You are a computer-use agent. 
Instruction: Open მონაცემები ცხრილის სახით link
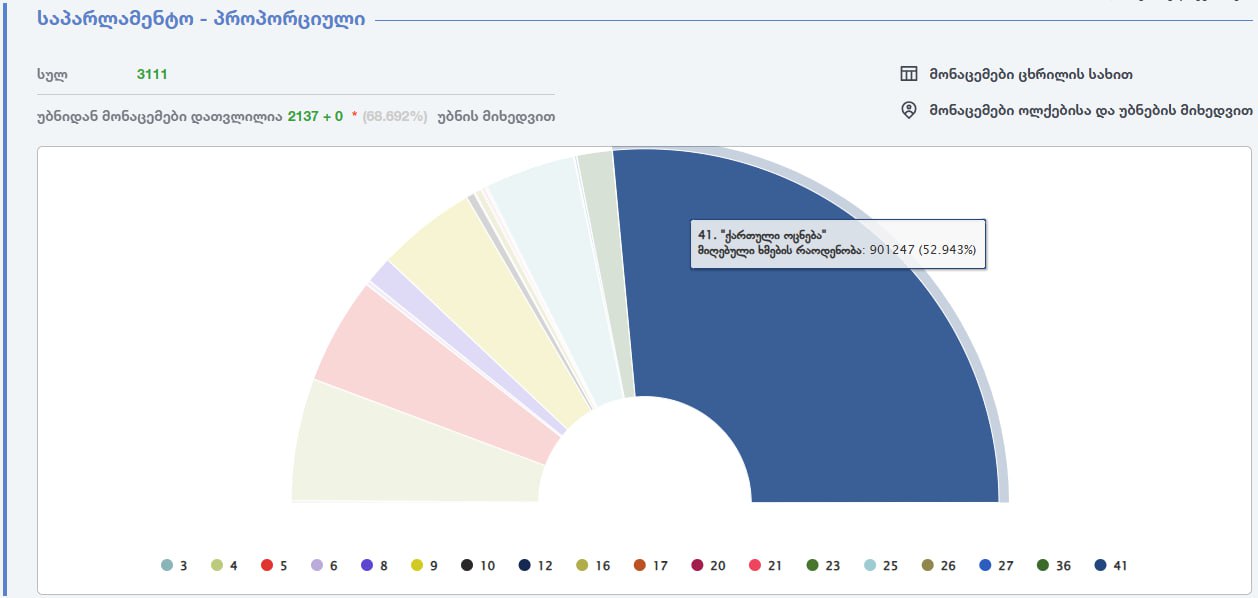1031,74
